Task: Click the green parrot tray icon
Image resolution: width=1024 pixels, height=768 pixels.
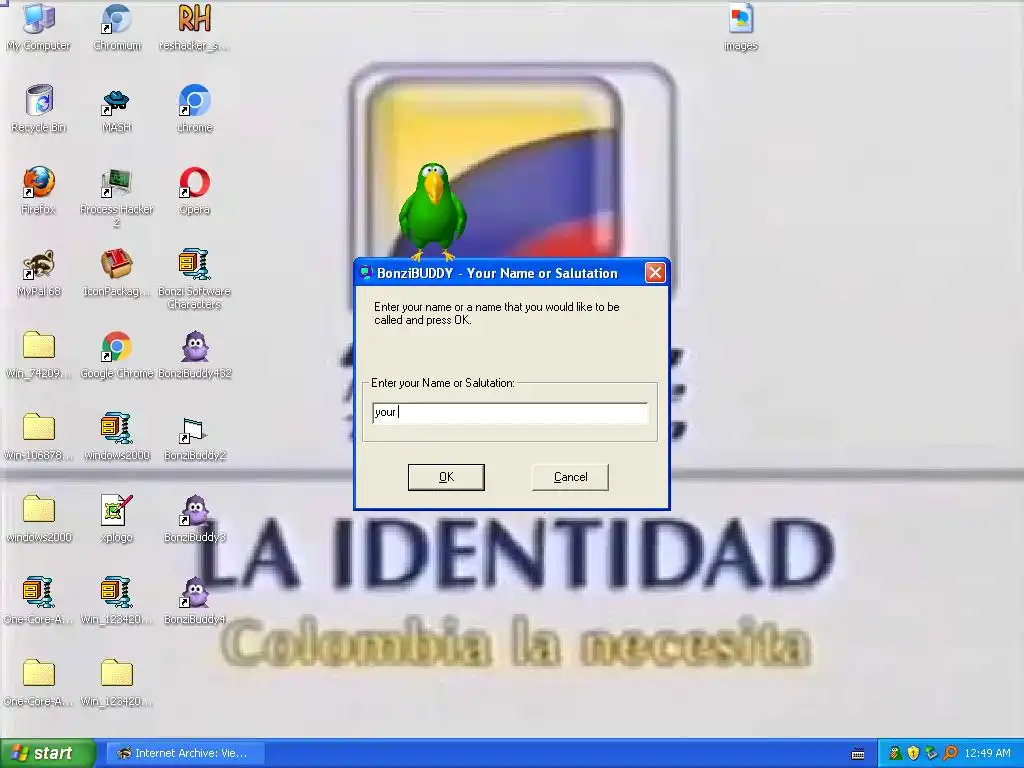Action: click(x=895, y=754)
